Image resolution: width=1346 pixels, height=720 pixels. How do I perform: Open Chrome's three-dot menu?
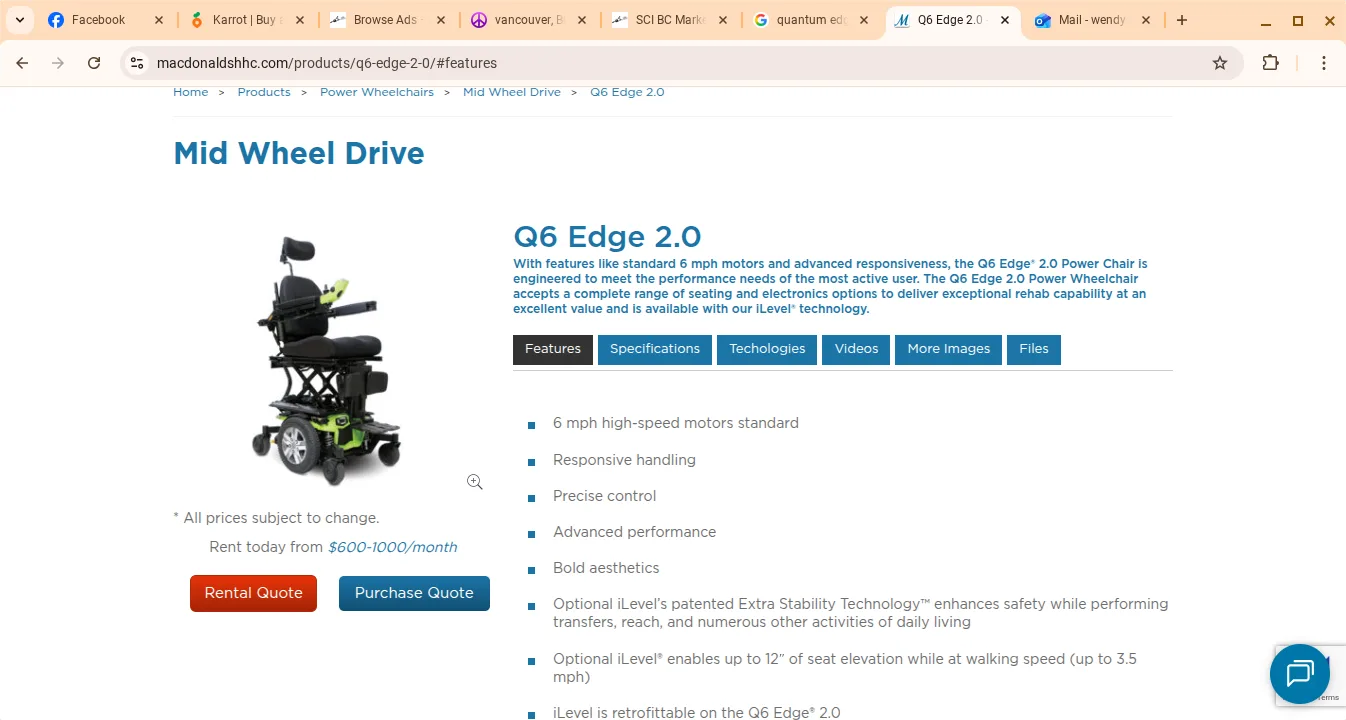[1324, 62]
